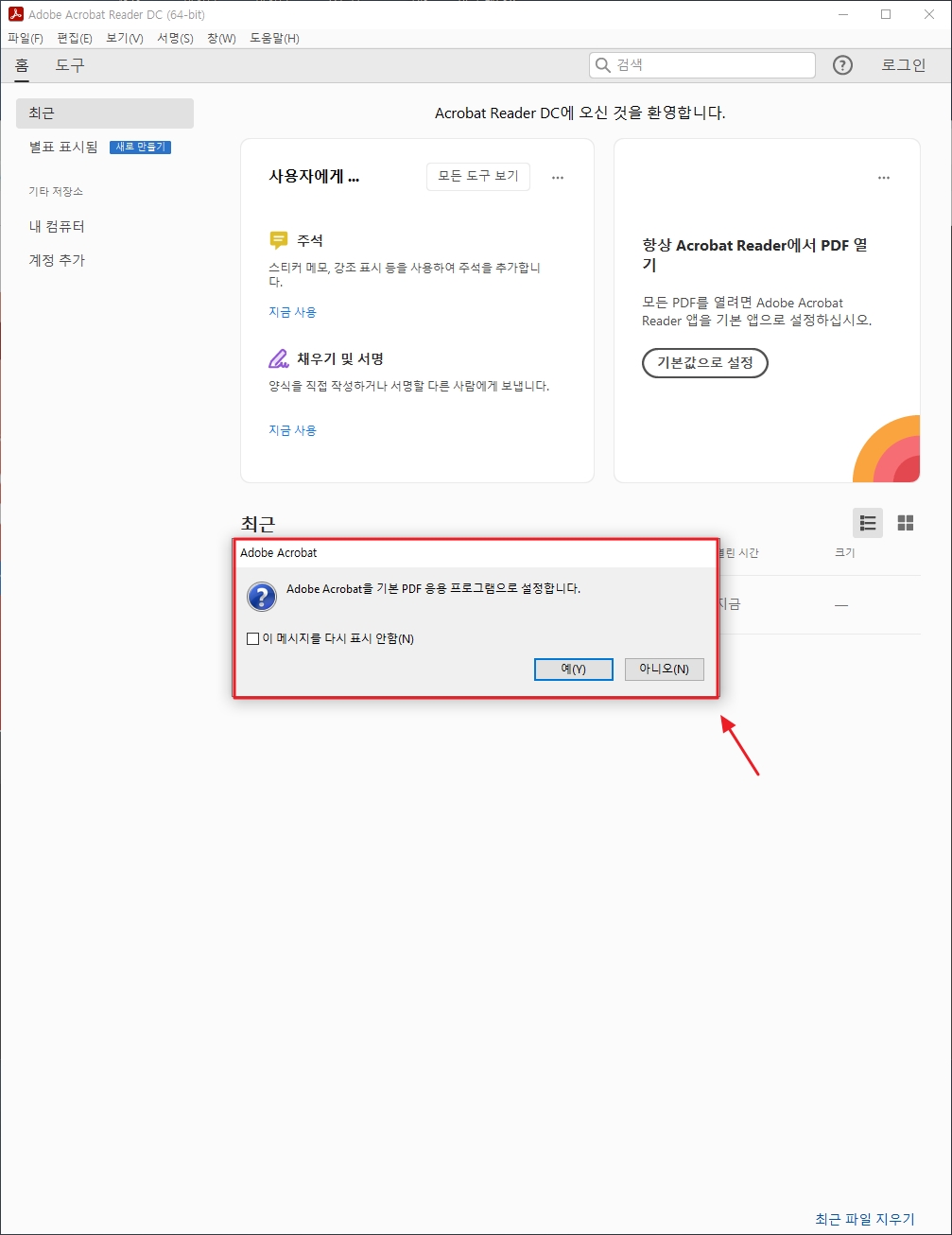952x1235 pixels.
Task: Click the 채우기 및 서명 heading text
Action: [x=340, y=359]
